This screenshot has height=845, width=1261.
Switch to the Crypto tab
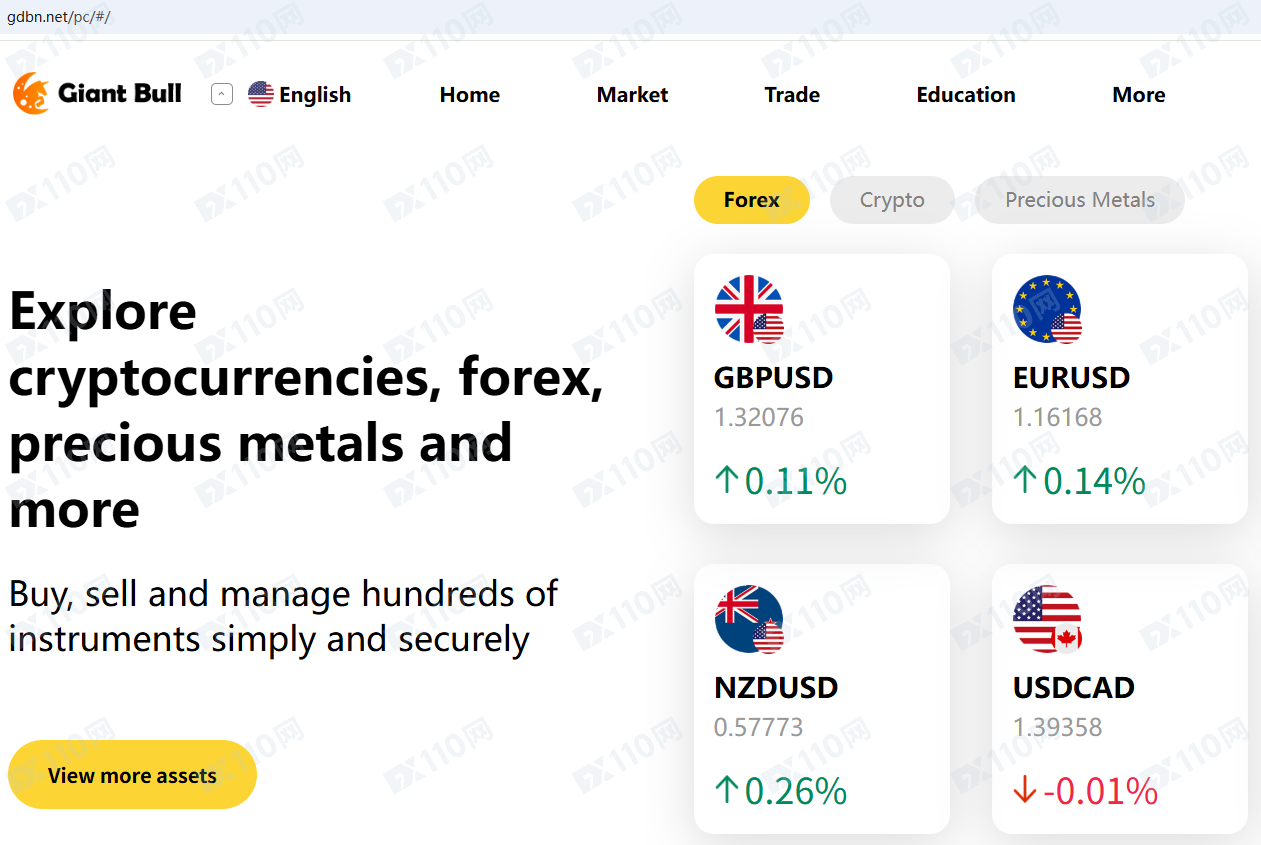pyautogui.click(x=892, y=200)
